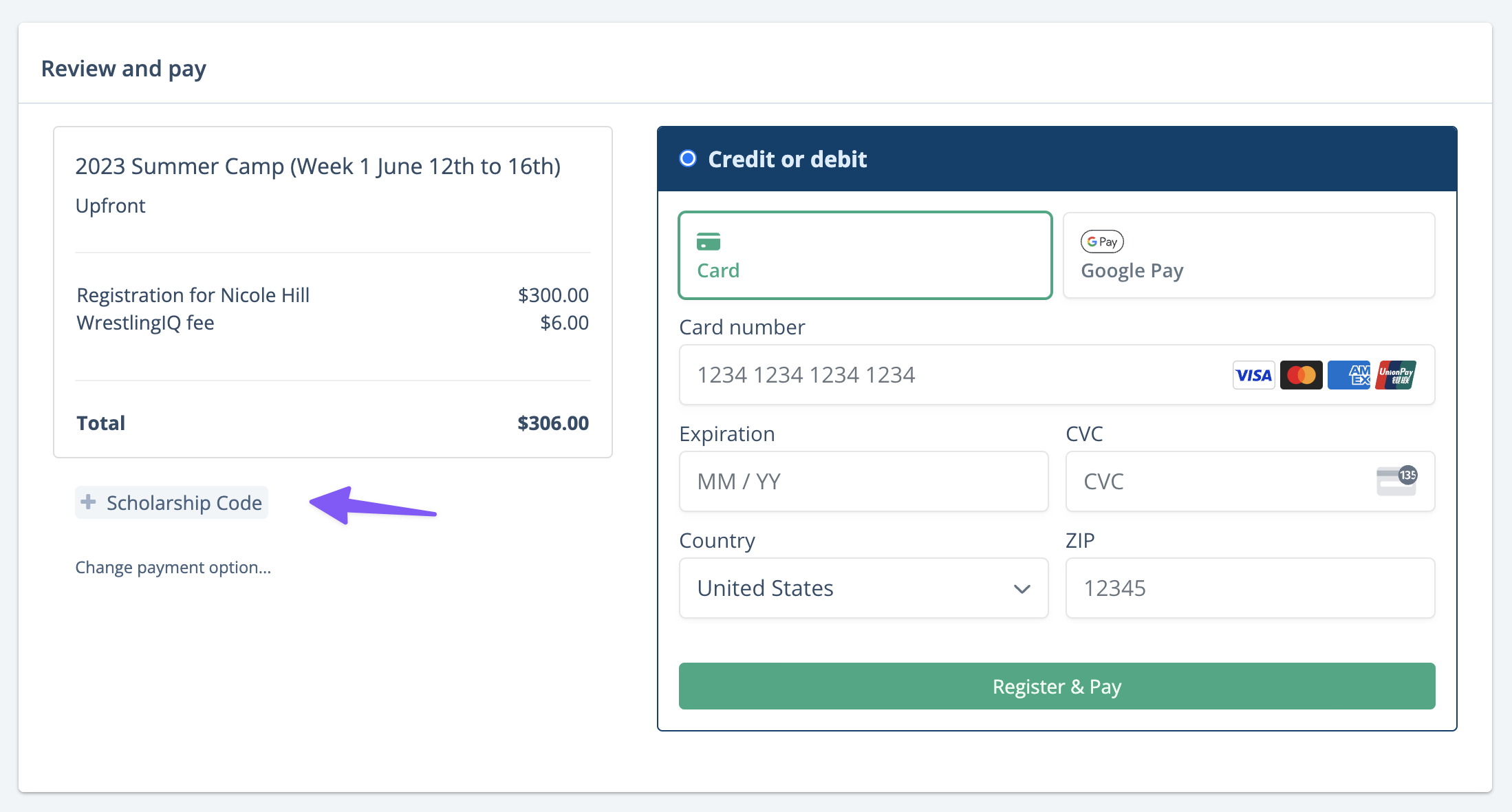Click the green credit card icon

709,242
